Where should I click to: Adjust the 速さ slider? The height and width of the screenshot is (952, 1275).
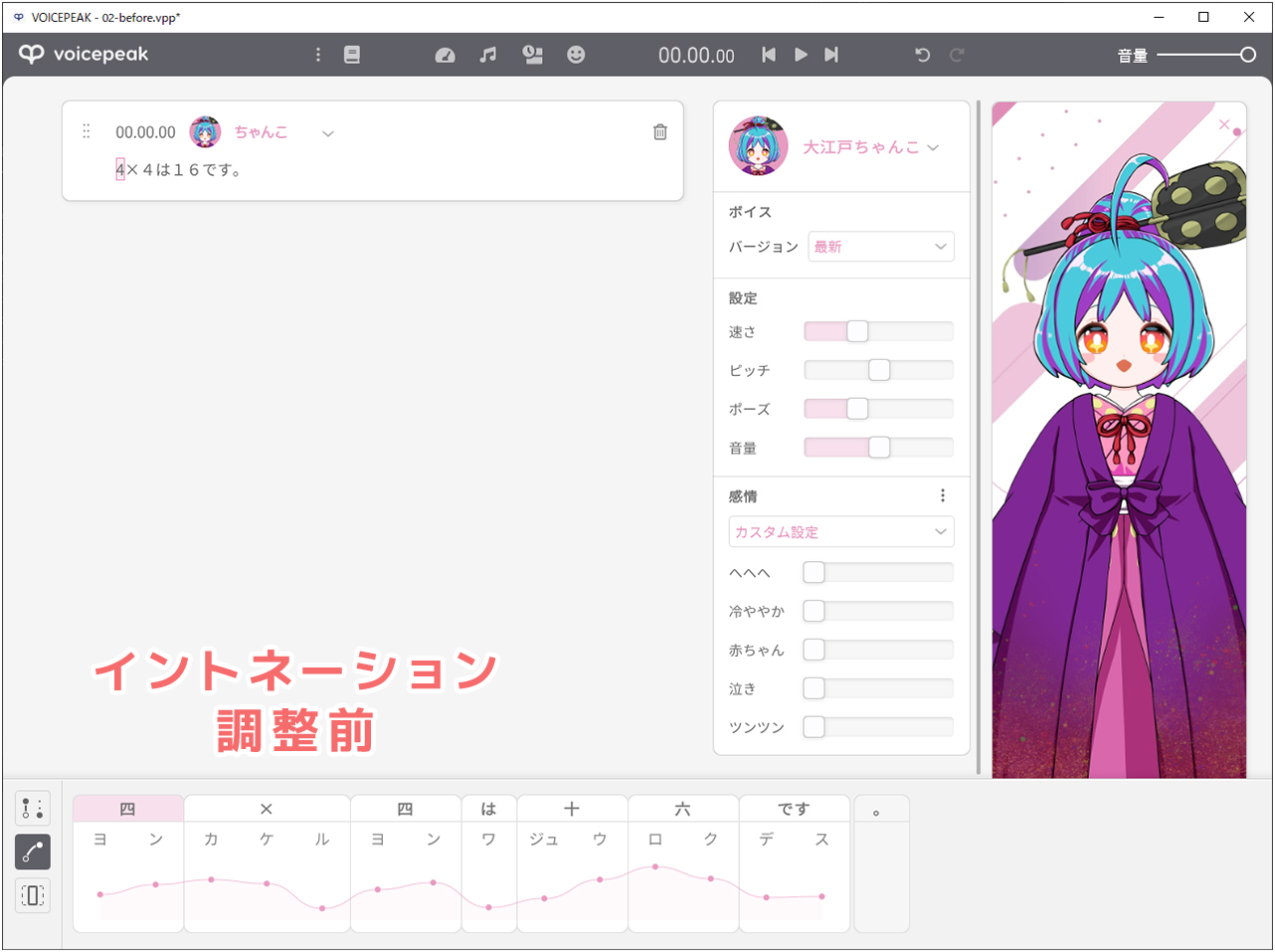pos(878,331)
